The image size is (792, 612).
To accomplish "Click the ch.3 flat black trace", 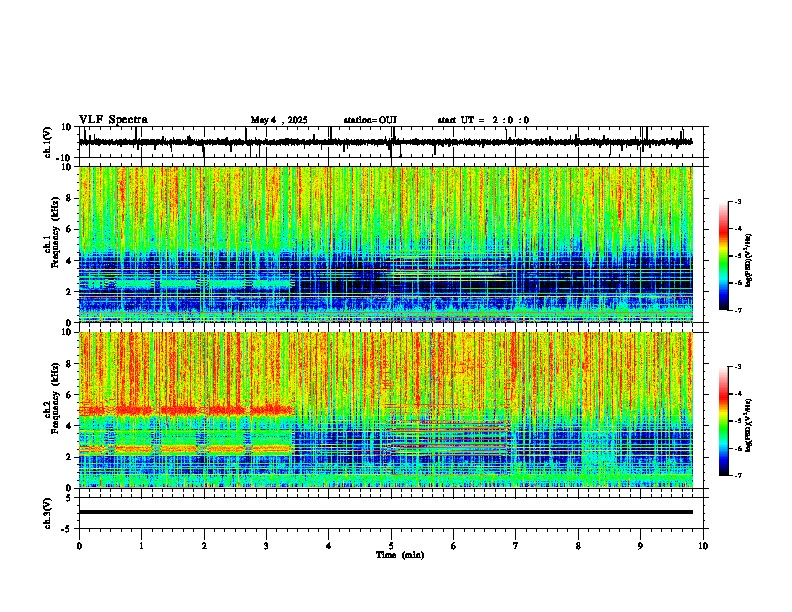I will tap(386, 512).
